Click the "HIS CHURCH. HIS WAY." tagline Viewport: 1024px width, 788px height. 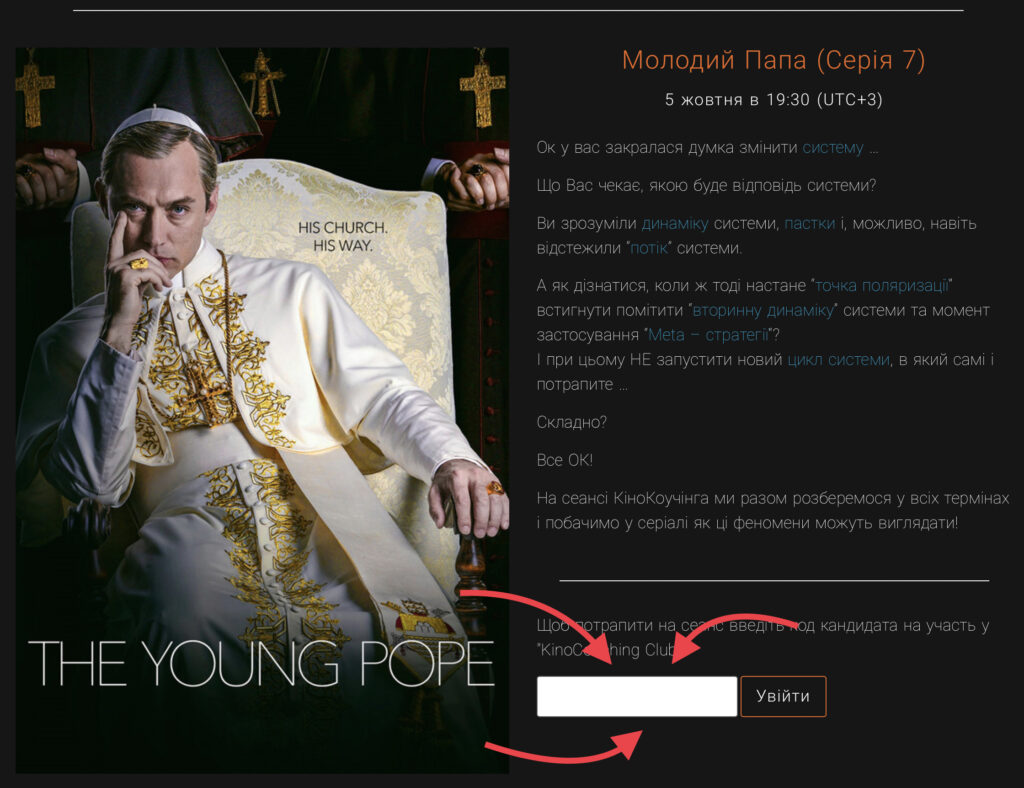pyautogui.click(x=343, y=236)
